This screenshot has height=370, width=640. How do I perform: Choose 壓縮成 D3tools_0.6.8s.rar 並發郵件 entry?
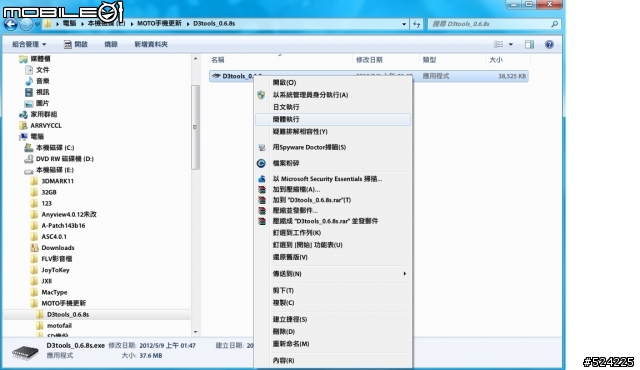(x=333, y=221)
